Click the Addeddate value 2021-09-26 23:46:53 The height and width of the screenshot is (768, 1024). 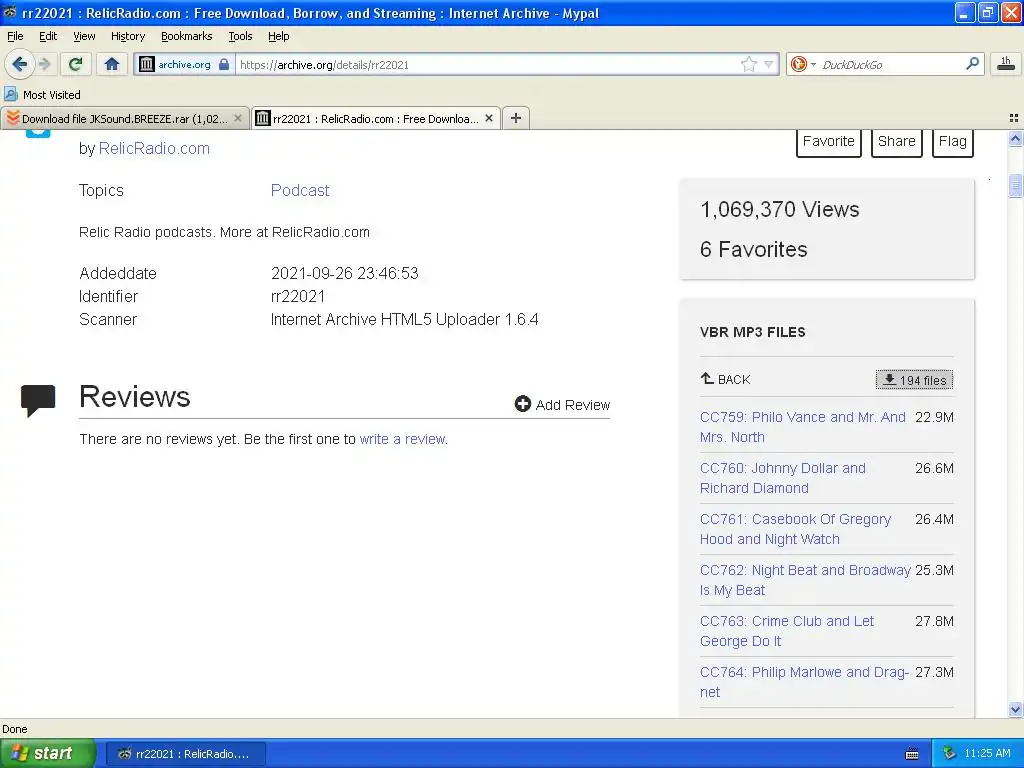pyautogui.click(x=344, y=273)
